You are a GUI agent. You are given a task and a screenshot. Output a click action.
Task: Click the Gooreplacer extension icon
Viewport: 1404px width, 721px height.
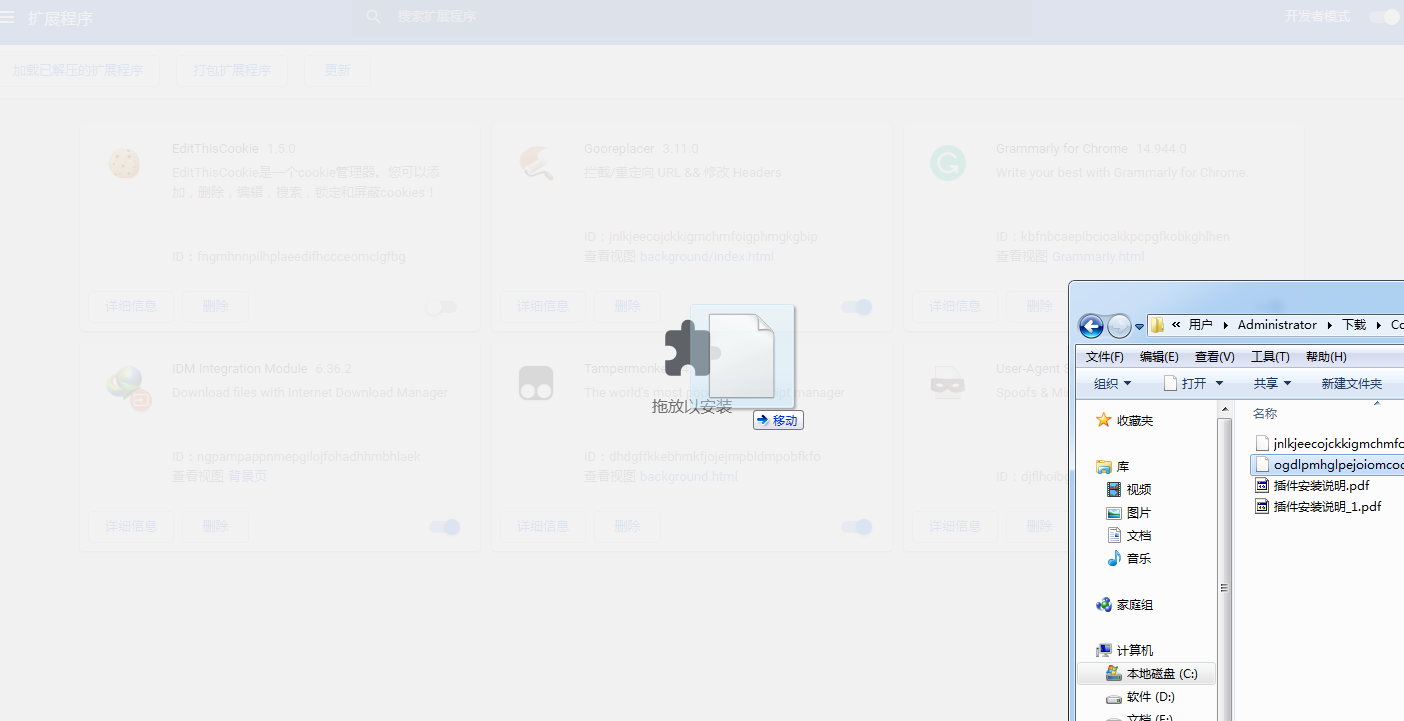click(536, 163)
